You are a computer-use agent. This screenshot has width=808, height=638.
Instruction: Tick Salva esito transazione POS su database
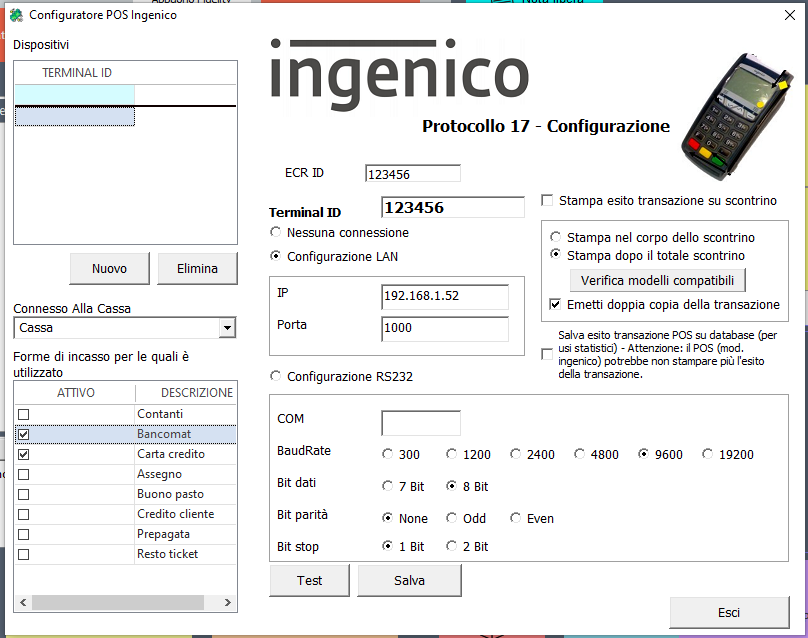[x=547, y=355]
